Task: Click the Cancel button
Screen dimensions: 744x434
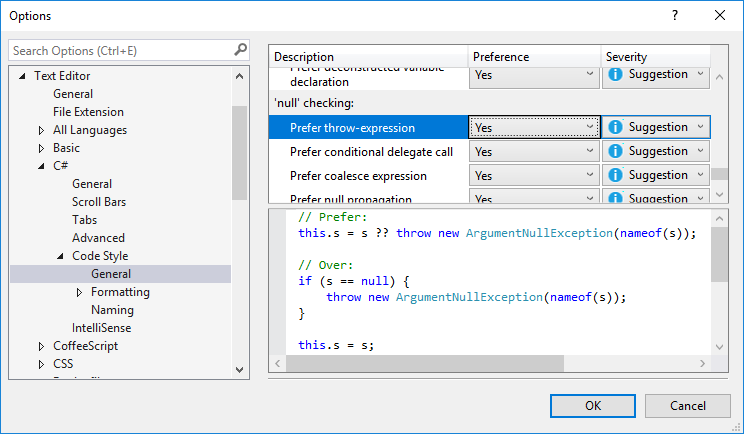Action: pyautogui.click(x=688, y=406)
